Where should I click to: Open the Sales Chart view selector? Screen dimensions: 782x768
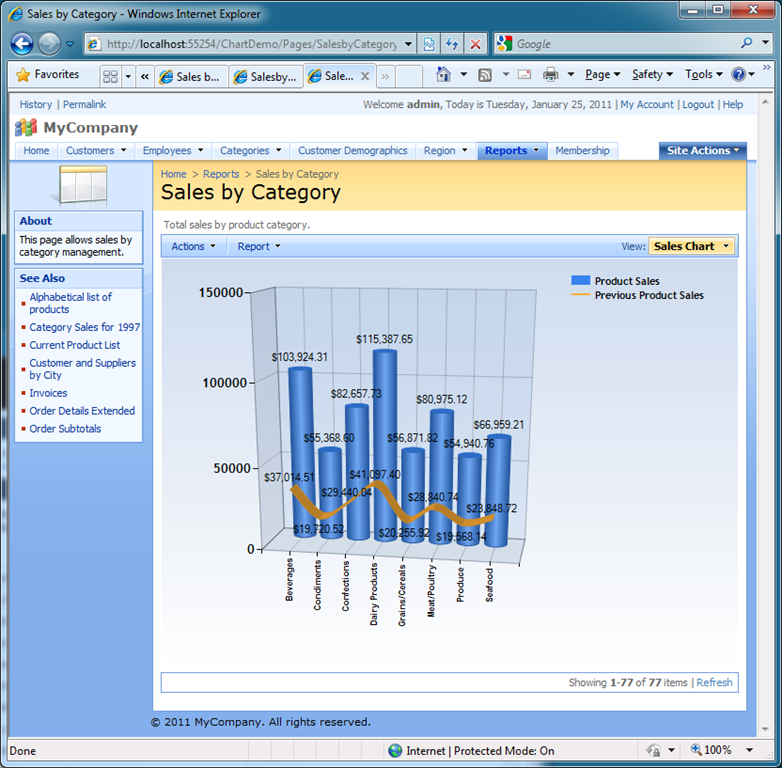tap(691, 246)
